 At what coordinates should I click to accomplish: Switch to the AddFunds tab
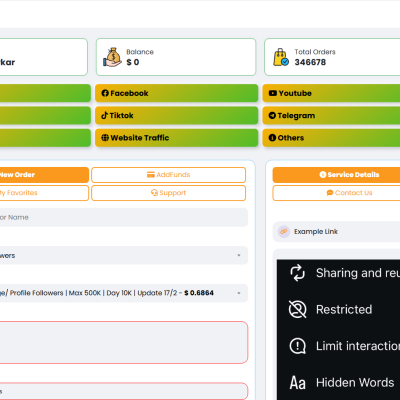[169, 175]
